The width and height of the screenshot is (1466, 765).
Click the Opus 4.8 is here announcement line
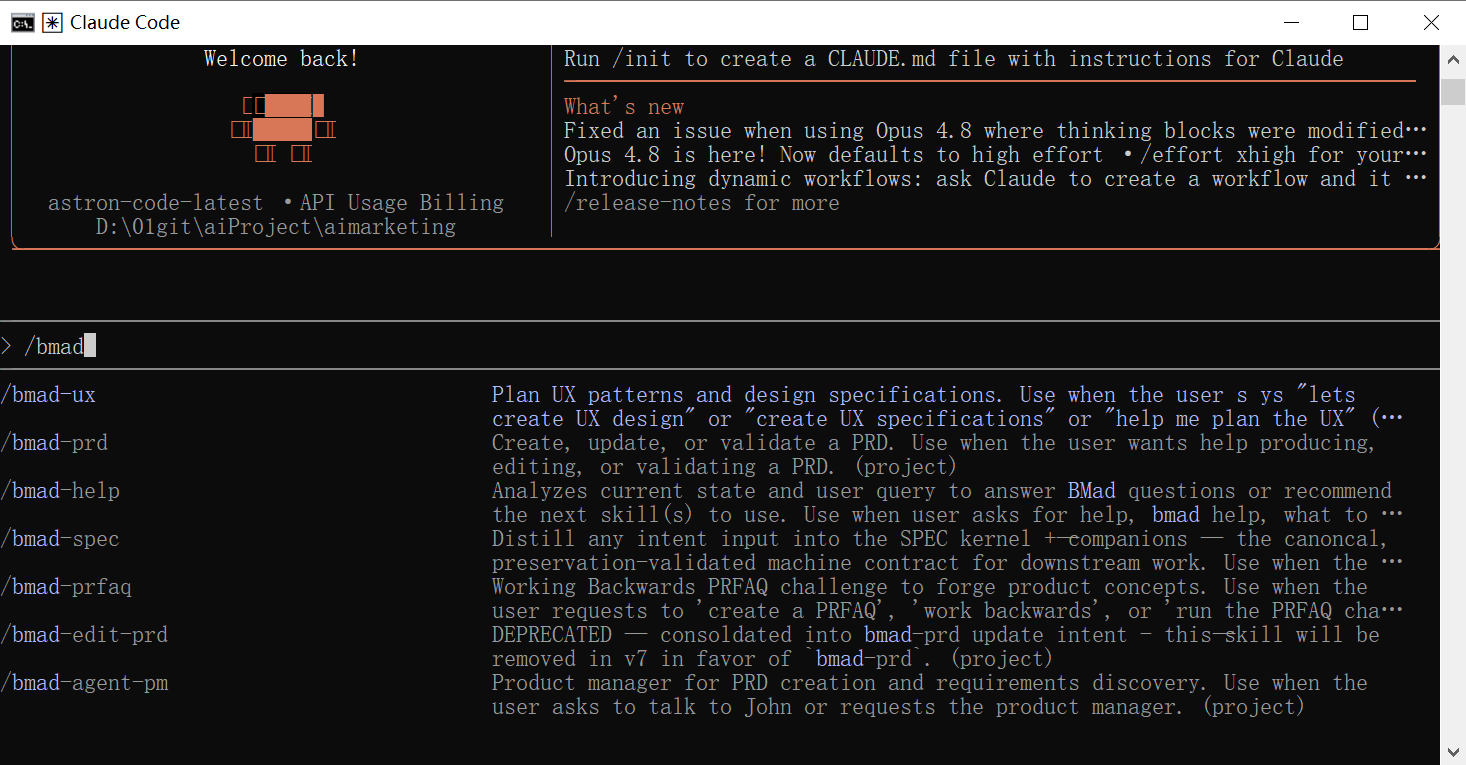[x=995, y=155]
